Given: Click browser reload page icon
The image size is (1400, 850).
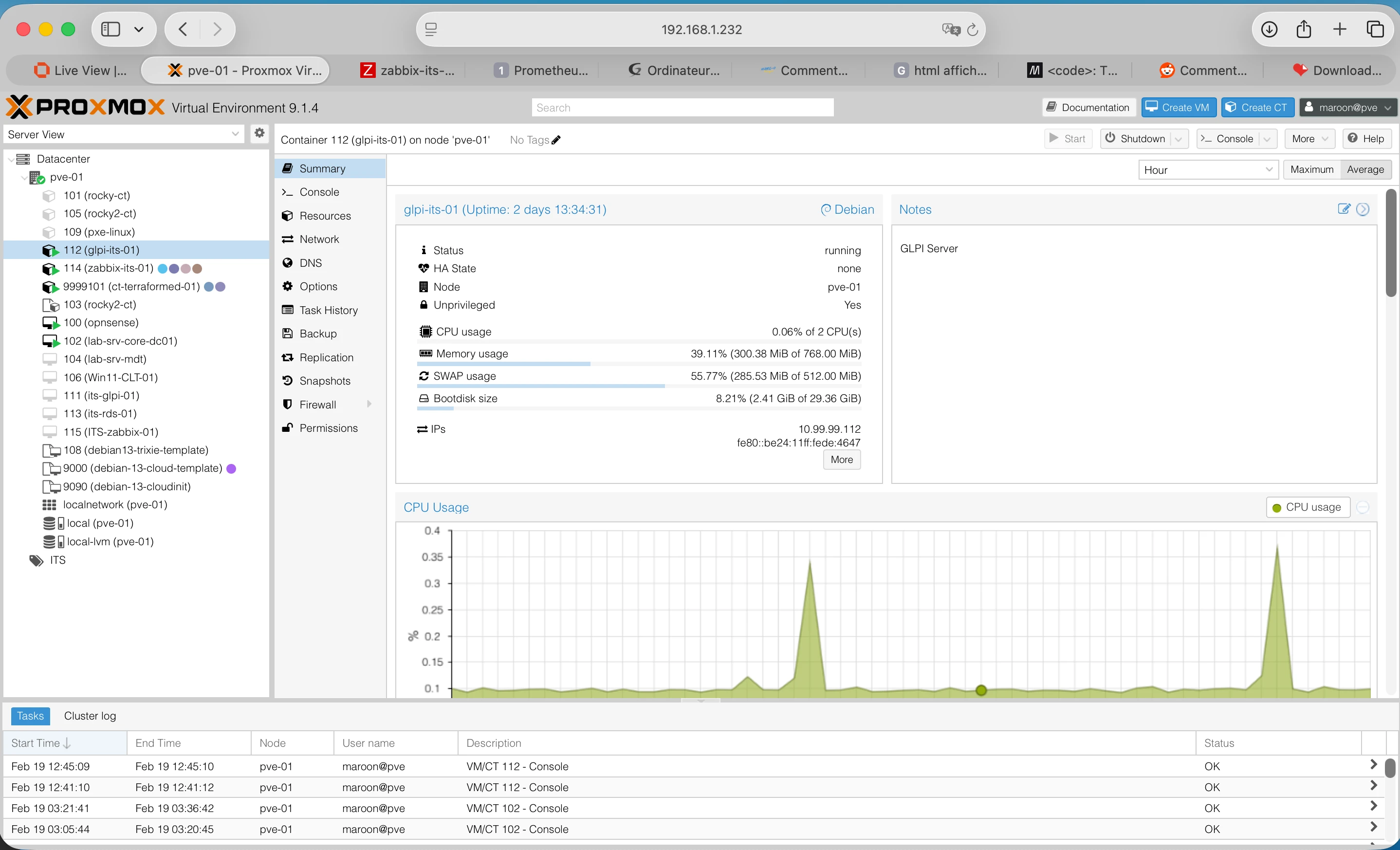Looking at the screenshot, I should tap(972, 30).
